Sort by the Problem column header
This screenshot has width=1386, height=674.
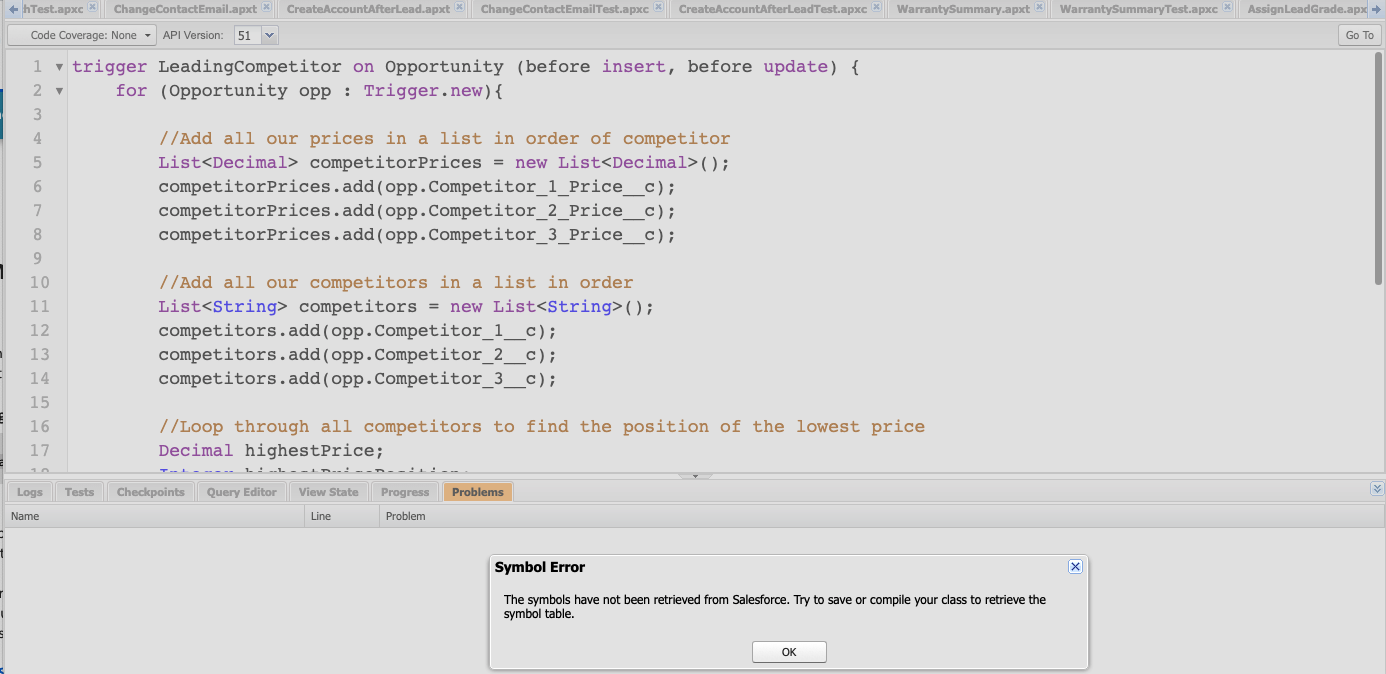880,516
